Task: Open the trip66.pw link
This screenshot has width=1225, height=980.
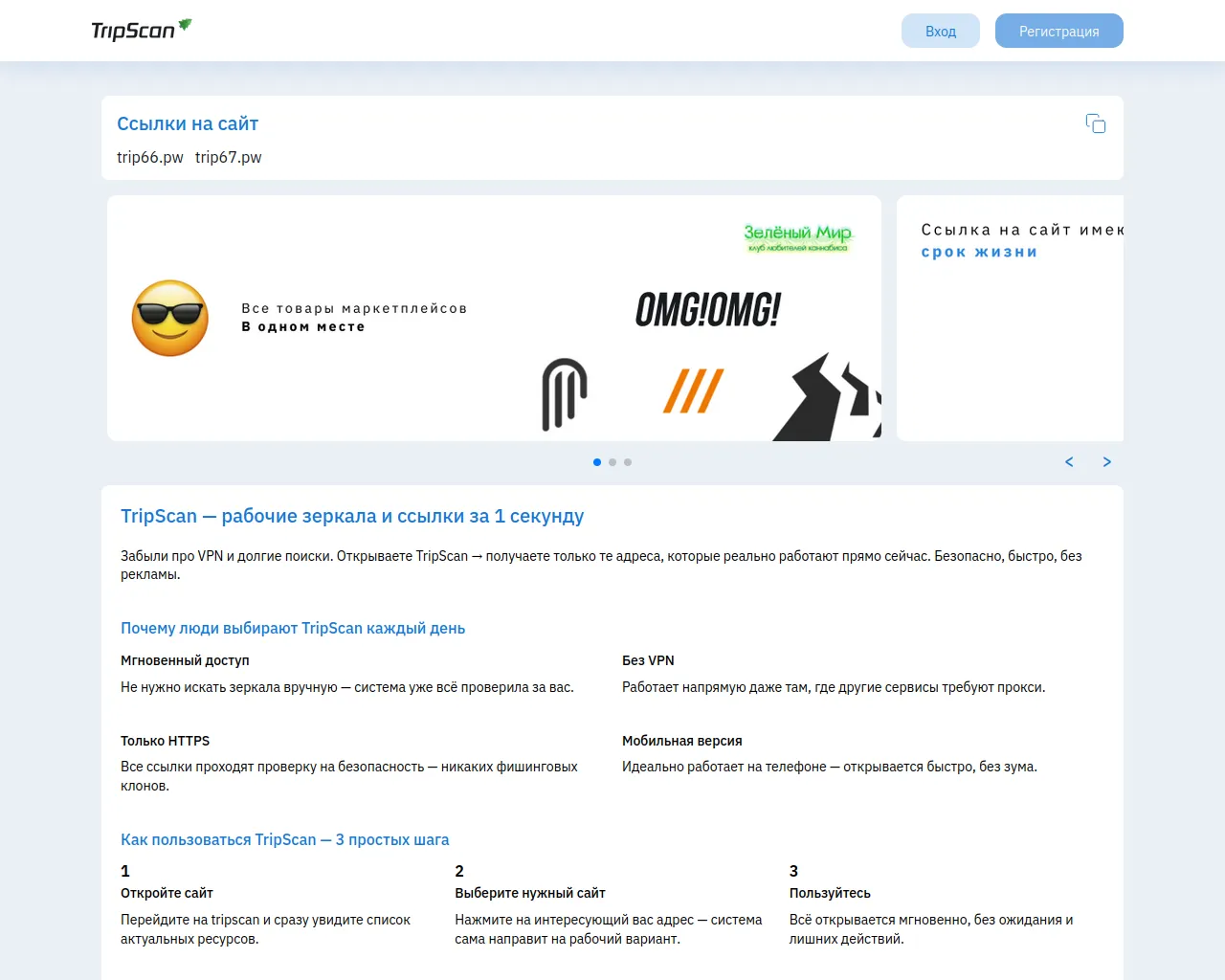Action: tap(150, 157)
